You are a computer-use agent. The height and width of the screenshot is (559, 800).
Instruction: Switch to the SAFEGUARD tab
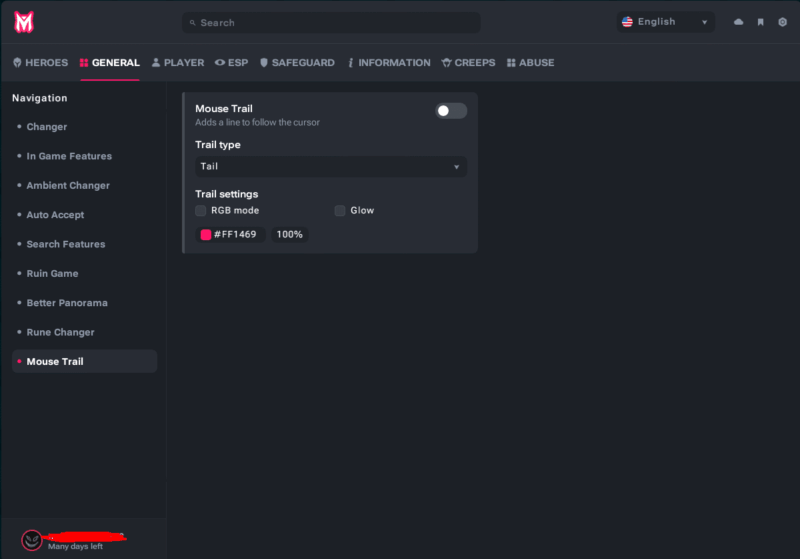(297, 63)
